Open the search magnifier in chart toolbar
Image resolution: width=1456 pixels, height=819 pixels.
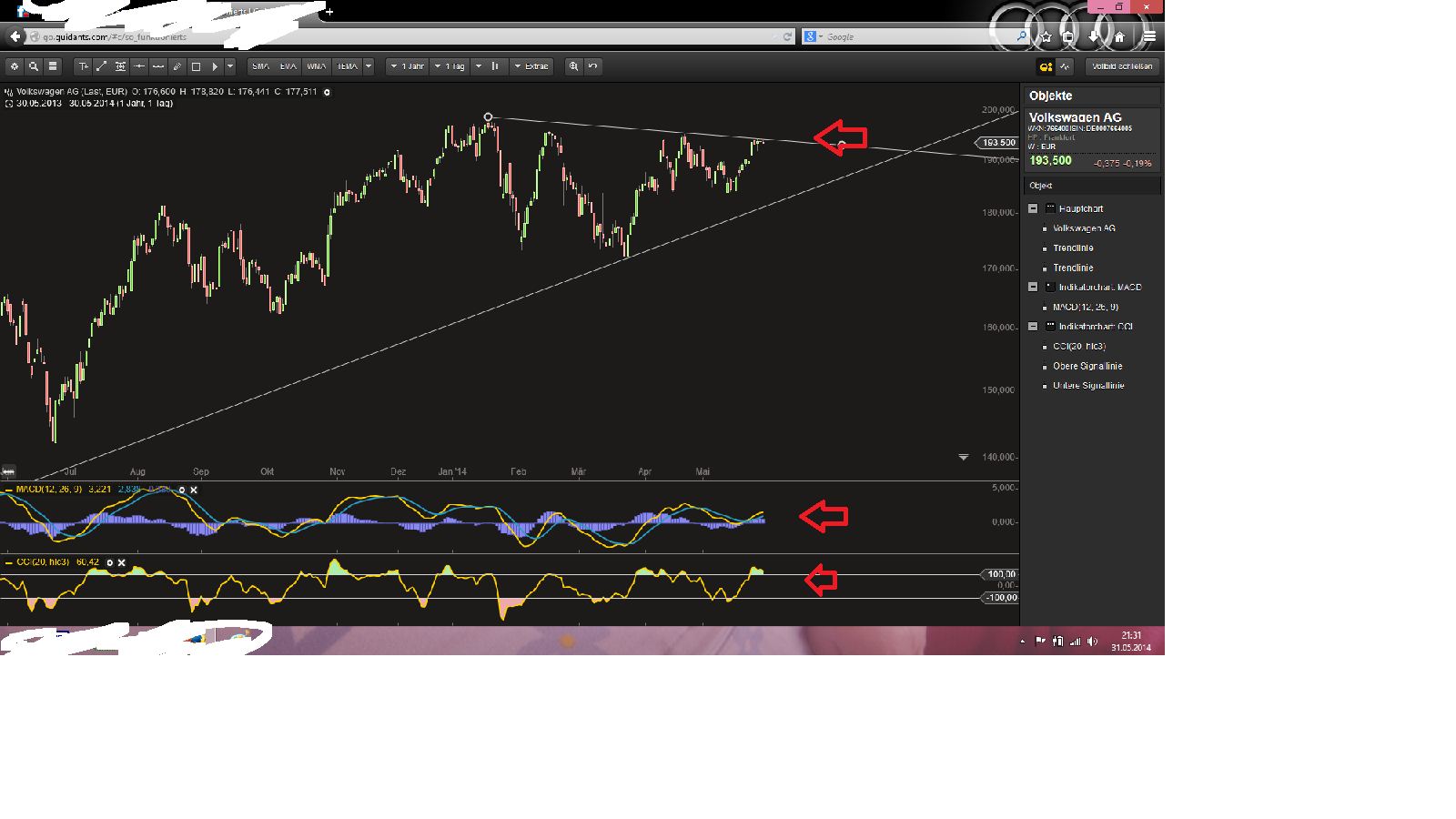click(34, 66)
